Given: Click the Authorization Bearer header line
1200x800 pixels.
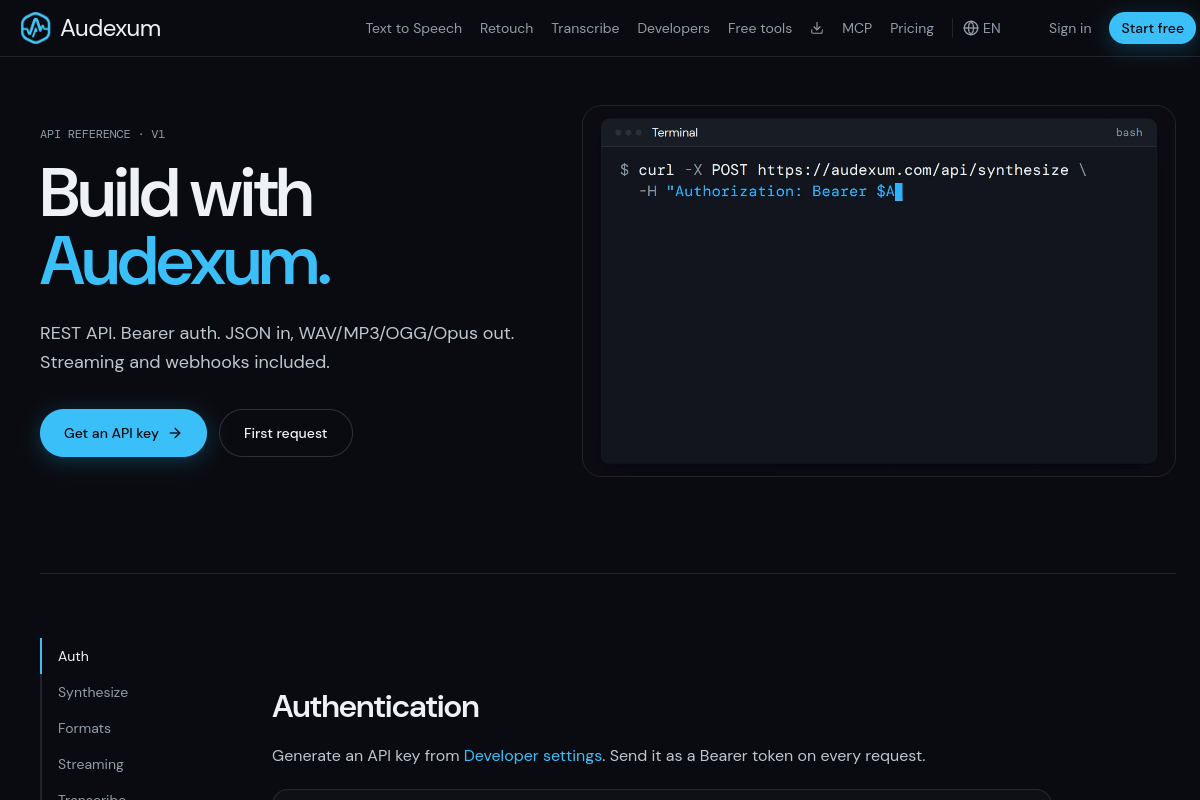Looking at the screenshot, I should [x=770, y=191].
